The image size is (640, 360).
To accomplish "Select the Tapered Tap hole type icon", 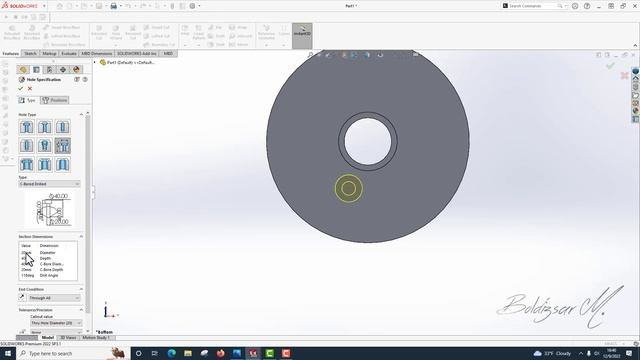I will [x=44, y=146].
